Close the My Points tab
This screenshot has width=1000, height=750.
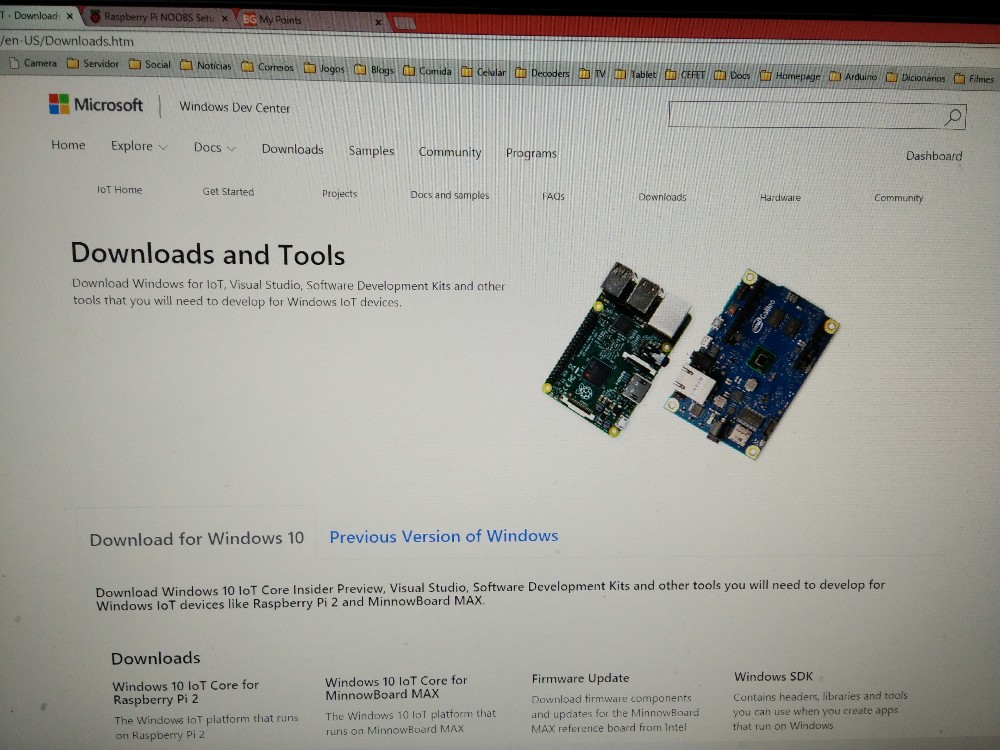[378, 22]
